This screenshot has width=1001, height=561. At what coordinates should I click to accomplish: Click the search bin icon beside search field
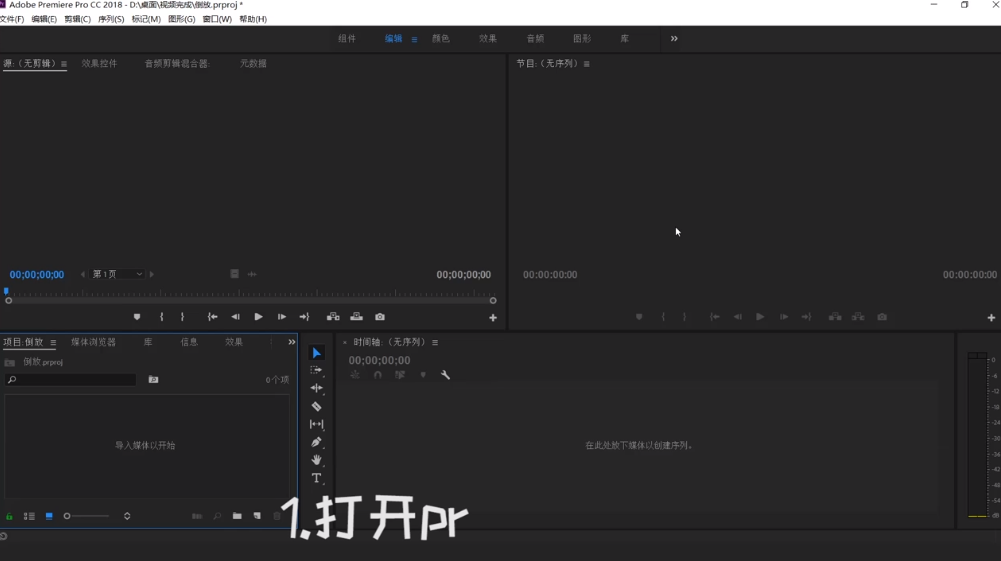(153, 380)
